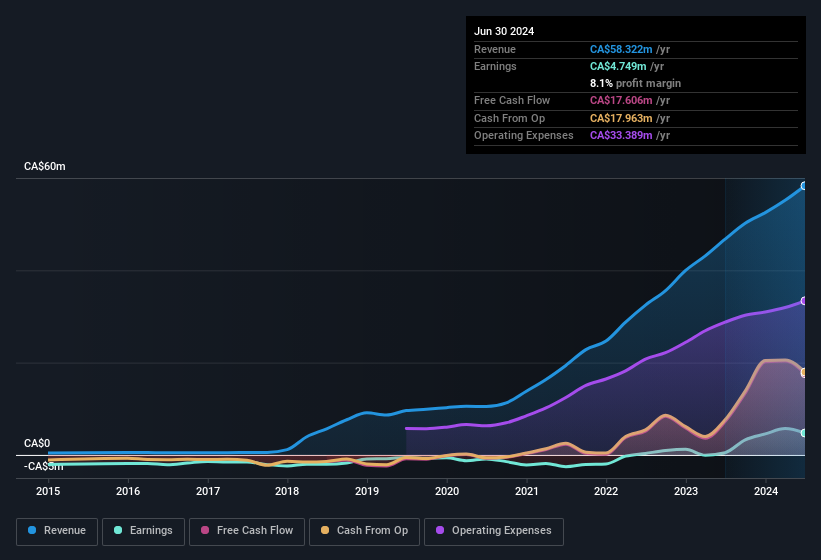Click the Operating Expenses label in tooltip
821x560 pixels.
pyautogui.click(x=524, y=135)
